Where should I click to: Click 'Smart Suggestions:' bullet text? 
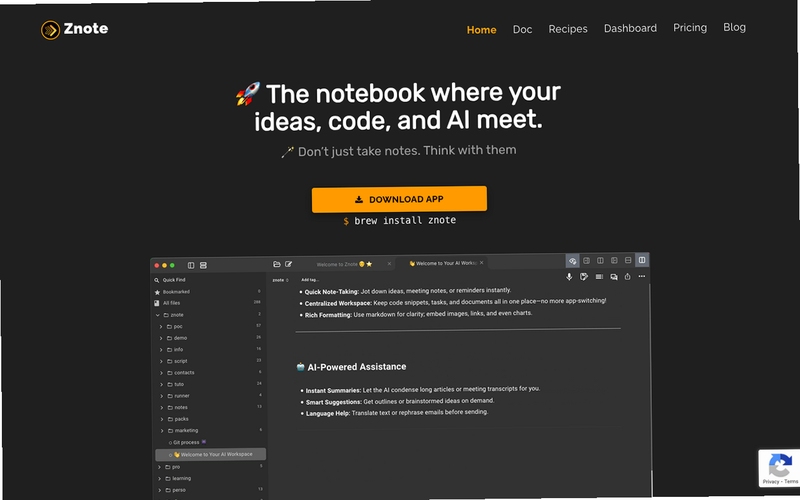click(x=334, y=402)
